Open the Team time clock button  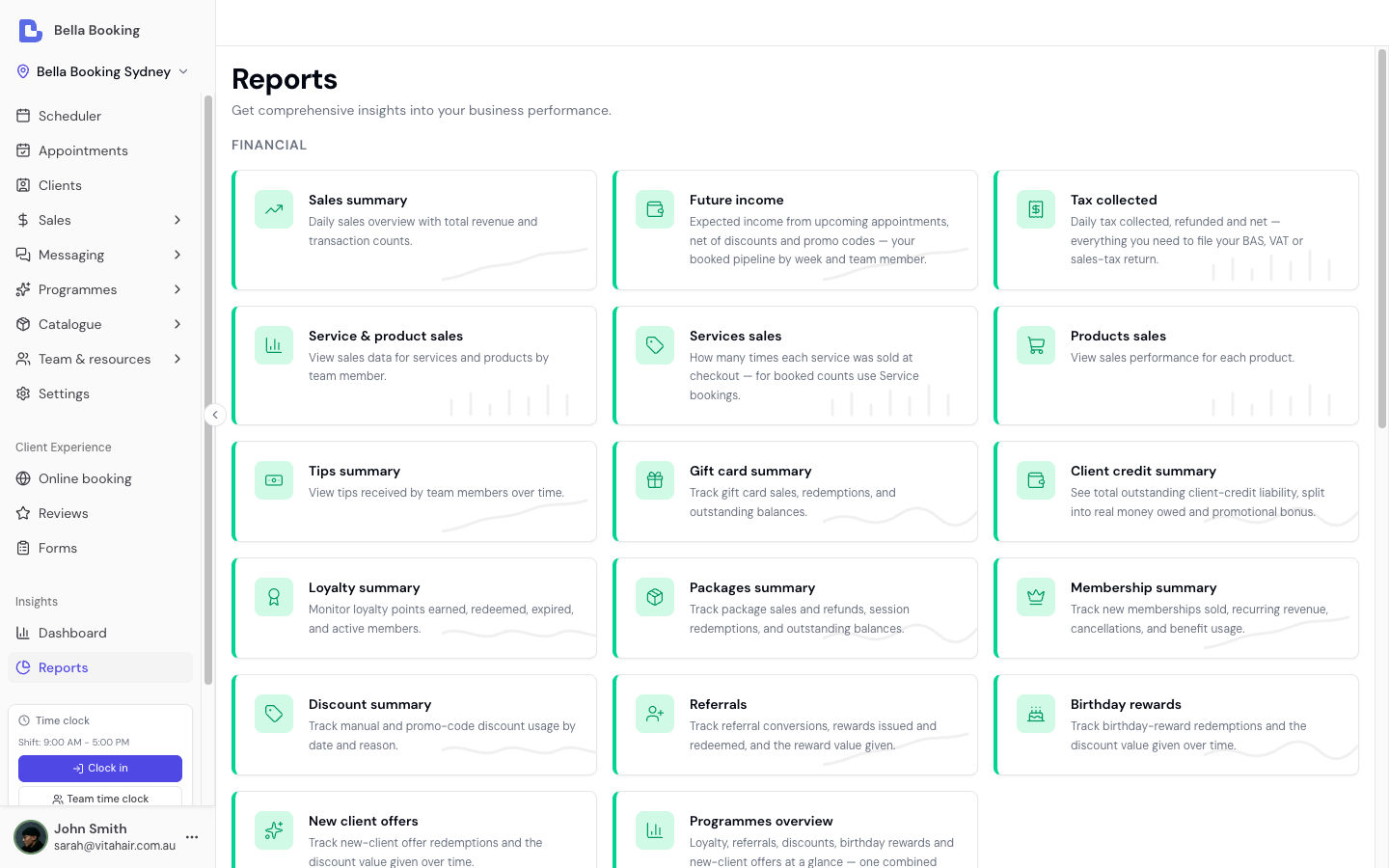[100, 798]
